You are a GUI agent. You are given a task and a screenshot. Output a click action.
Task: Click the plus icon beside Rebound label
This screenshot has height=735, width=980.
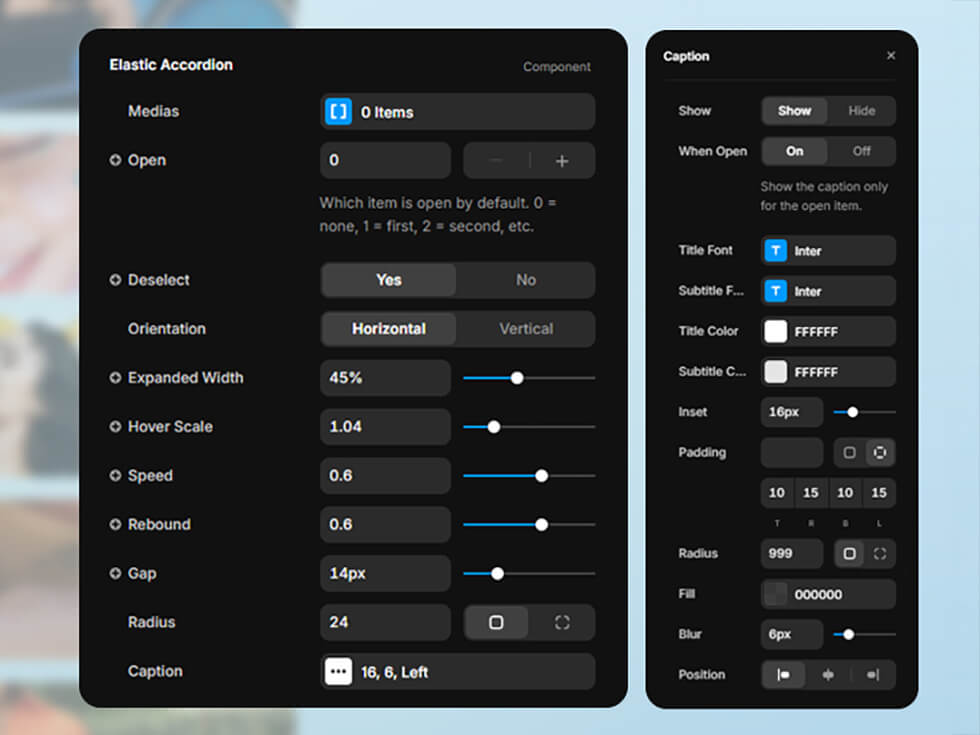[115, 524]
